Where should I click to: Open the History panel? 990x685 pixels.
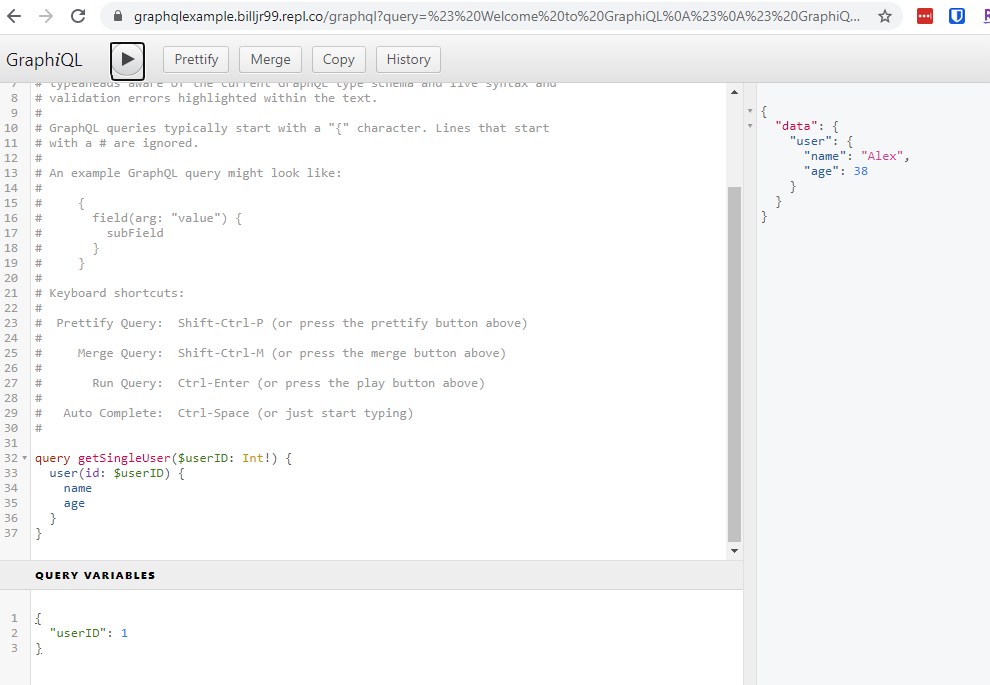[x=408, y=60]
